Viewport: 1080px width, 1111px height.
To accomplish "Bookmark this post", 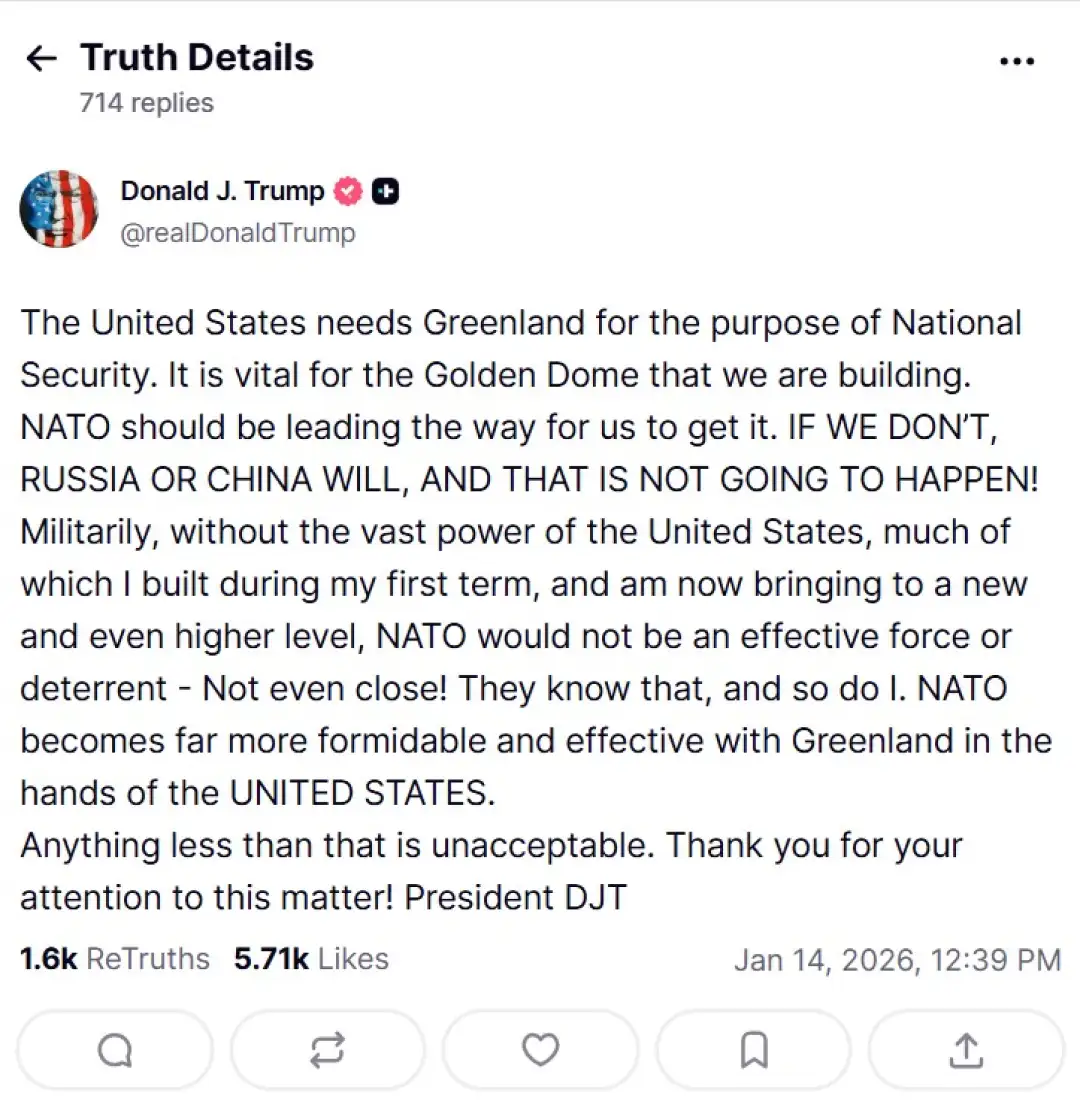I will coord(753,1049).
